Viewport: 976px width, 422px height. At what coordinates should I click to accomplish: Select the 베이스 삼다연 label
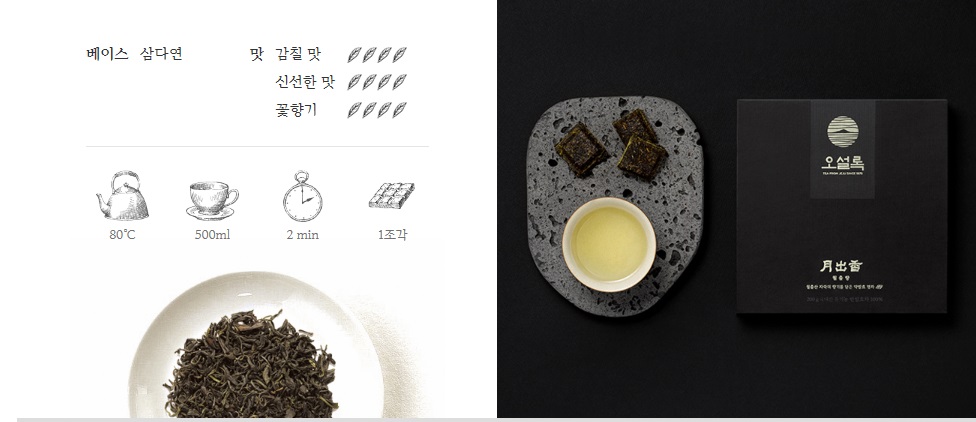[x=134, y=54]
